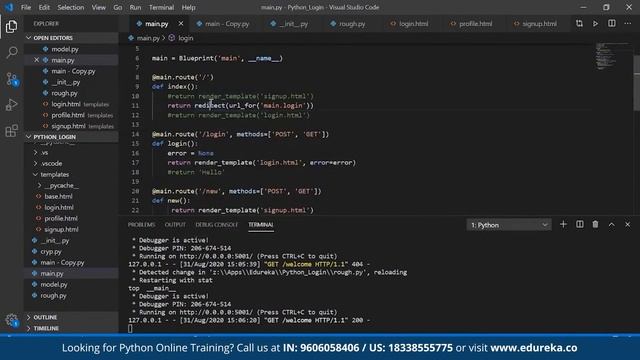Open the Extensions view

coord(11,131)
